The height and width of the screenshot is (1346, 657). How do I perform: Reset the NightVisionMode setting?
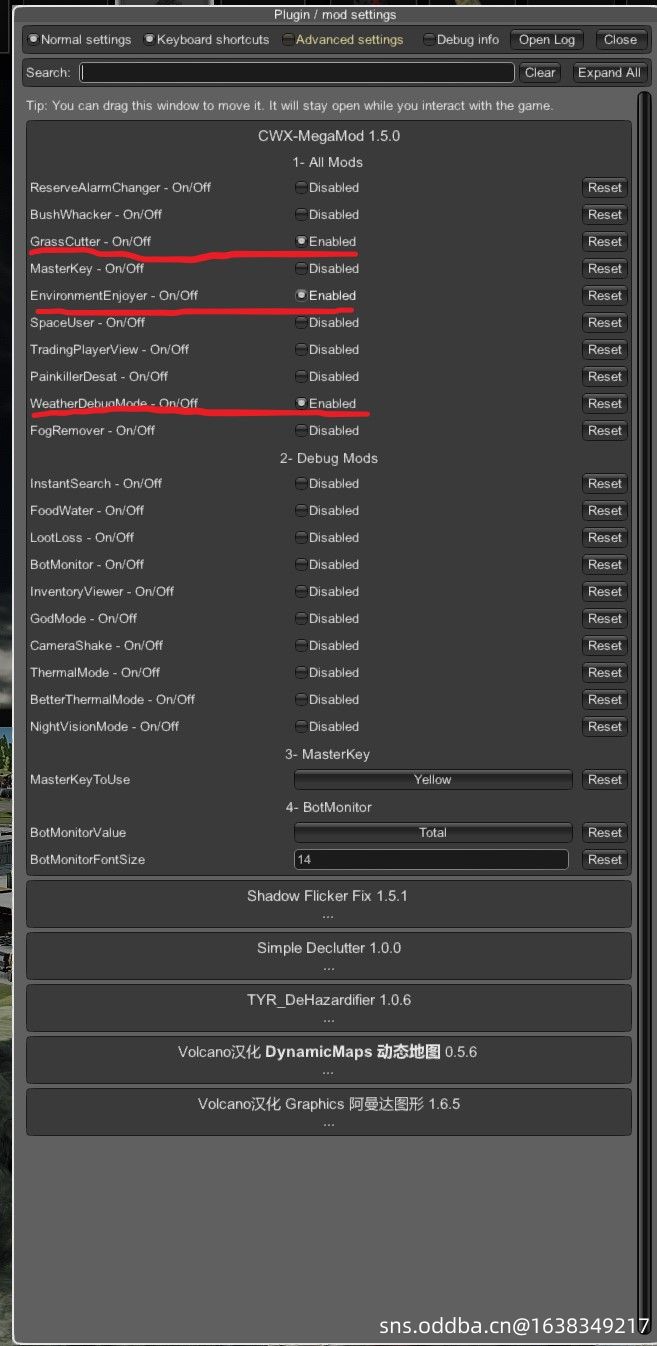(605, 727)
